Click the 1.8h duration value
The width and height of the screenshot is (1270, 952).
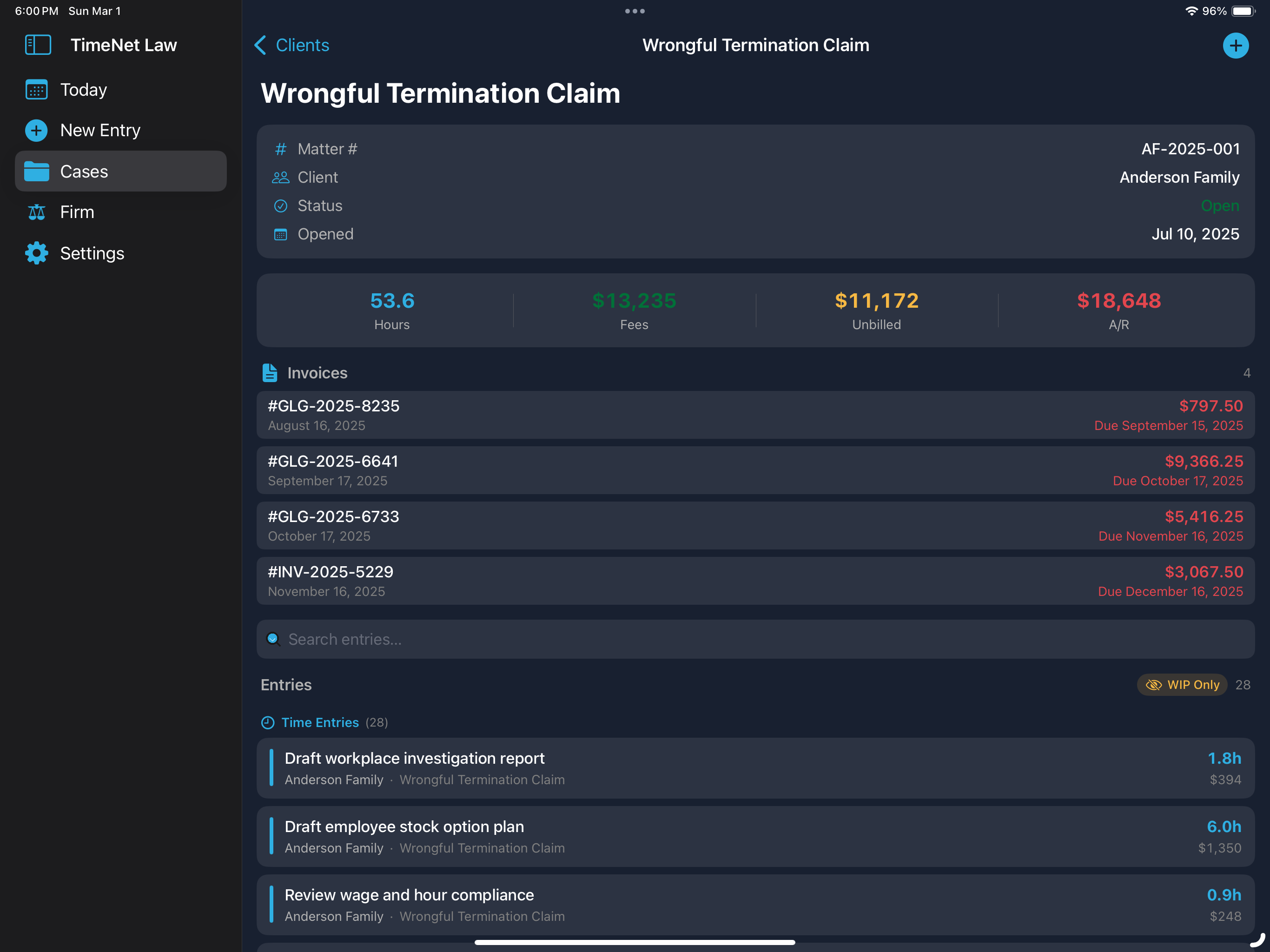tap(1224, 759)
